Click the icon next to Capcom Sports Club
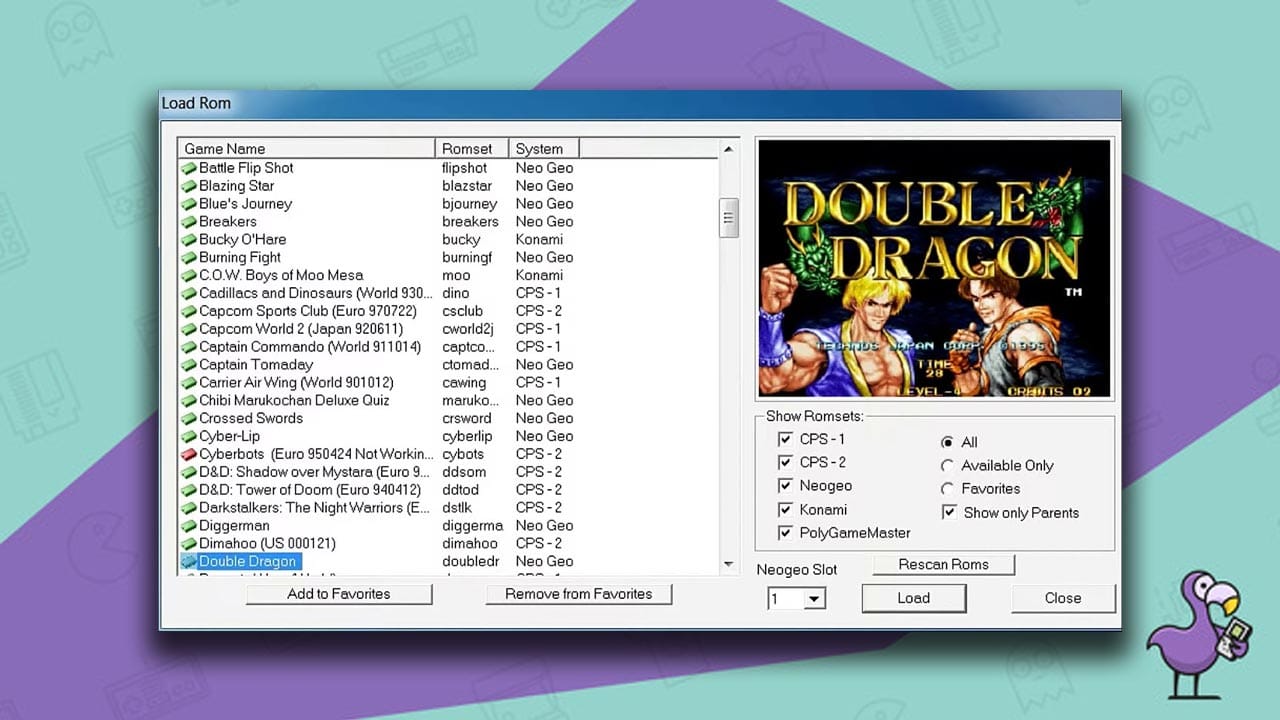This screenshot has height=720, width=1280. click(x=188, y=312)
